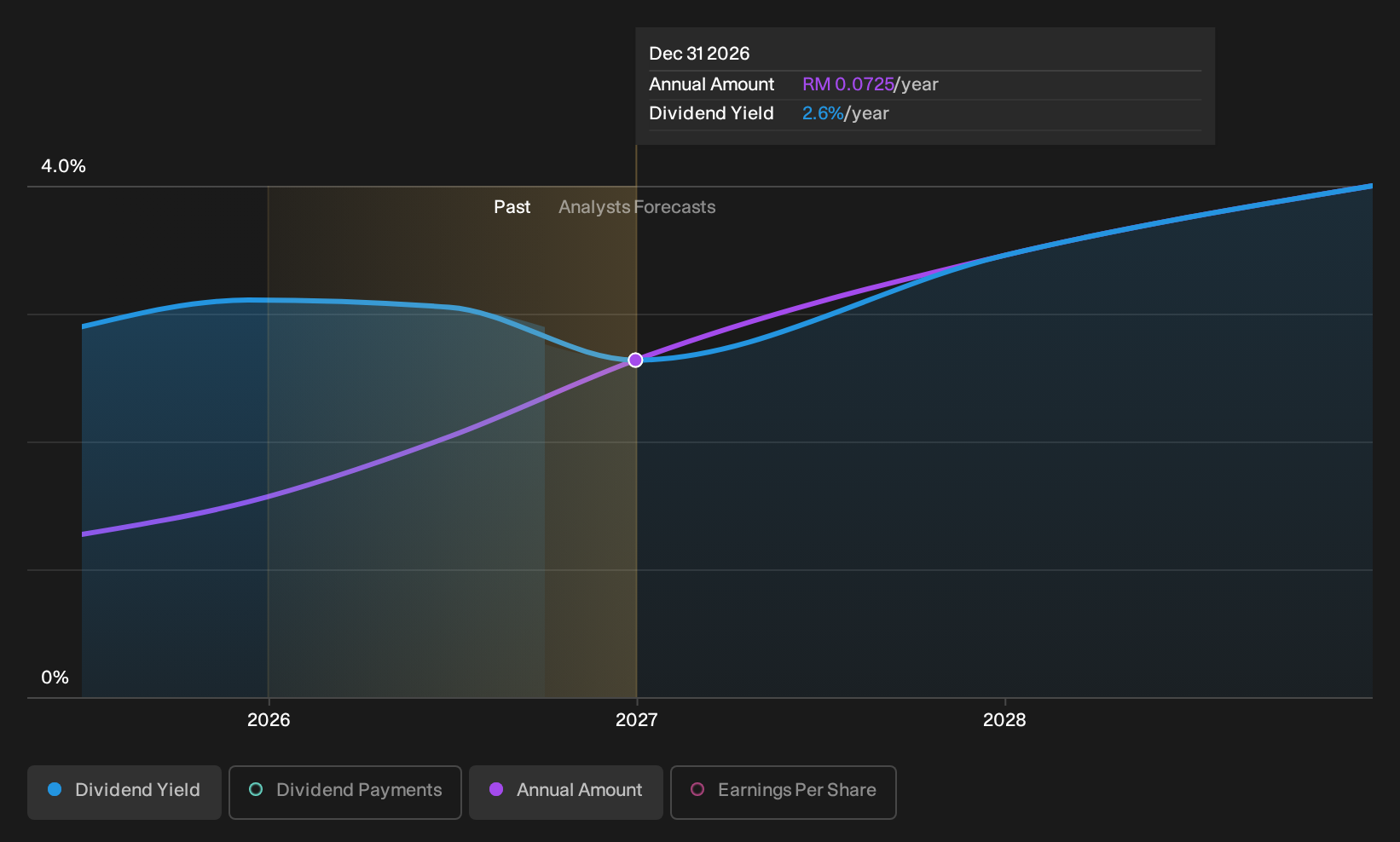1400x842 pixels.
Task: Select the 2028 x-axis label
Action: (x=1004, y=719)
